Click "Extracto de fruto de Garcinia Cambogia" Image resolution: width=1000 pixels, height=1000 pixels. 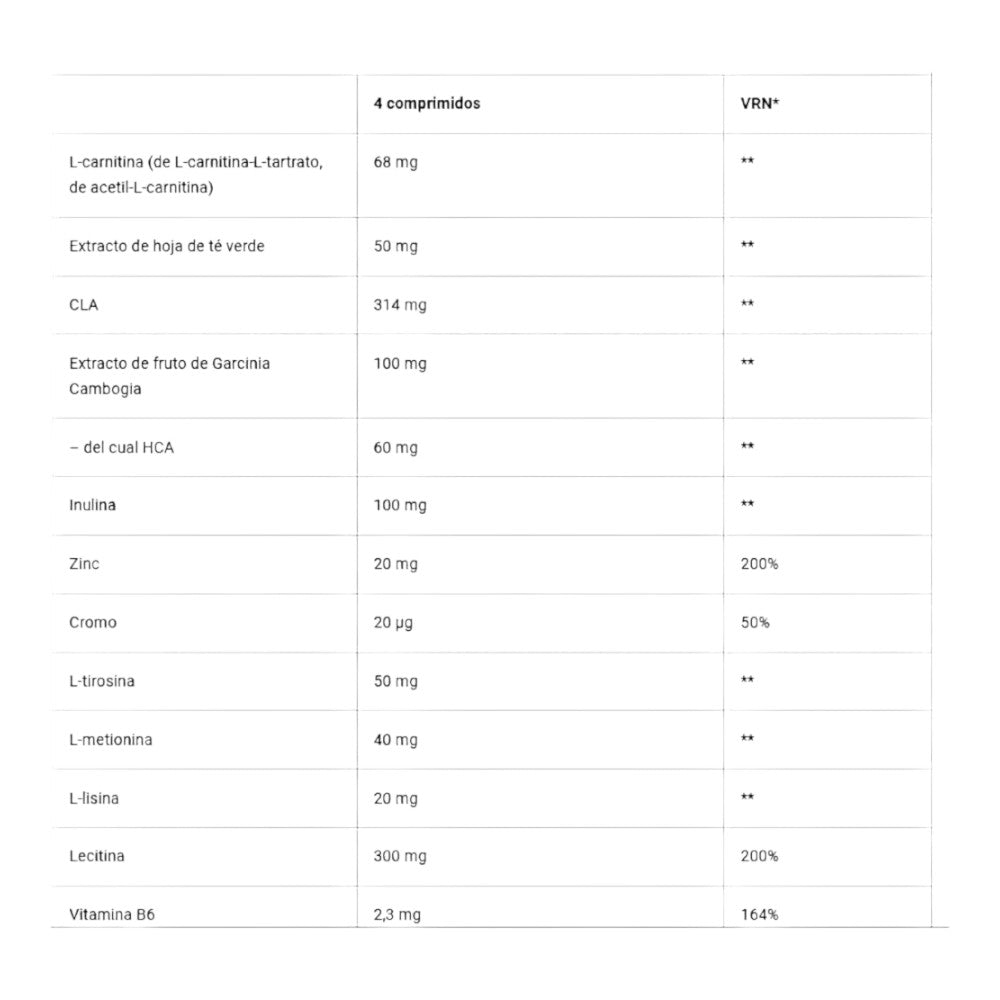pyautogui.click(x=170, y=376)
